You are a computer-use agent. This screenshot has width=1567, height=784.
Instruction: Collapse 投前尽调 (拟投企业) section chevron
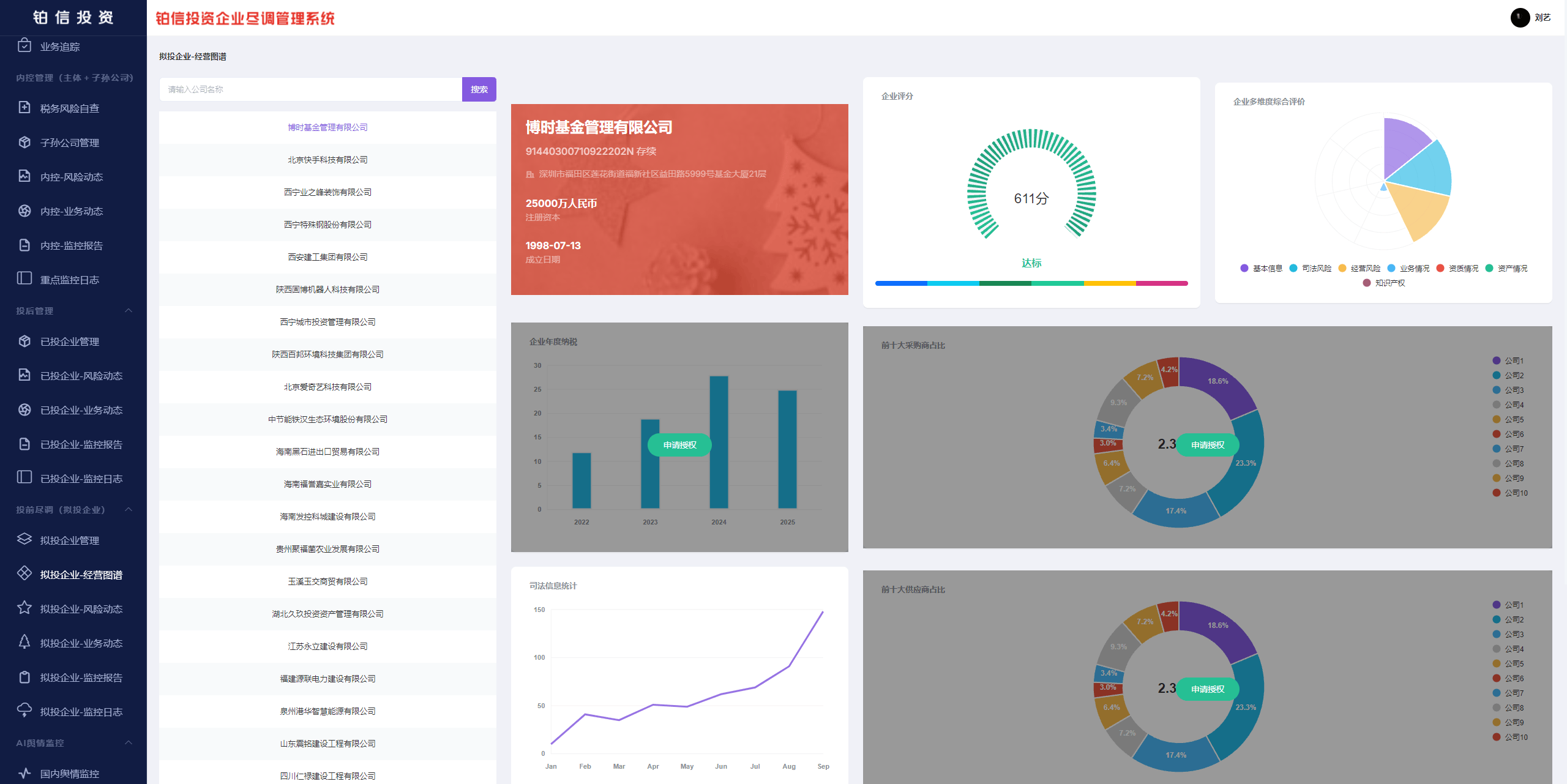129,510
